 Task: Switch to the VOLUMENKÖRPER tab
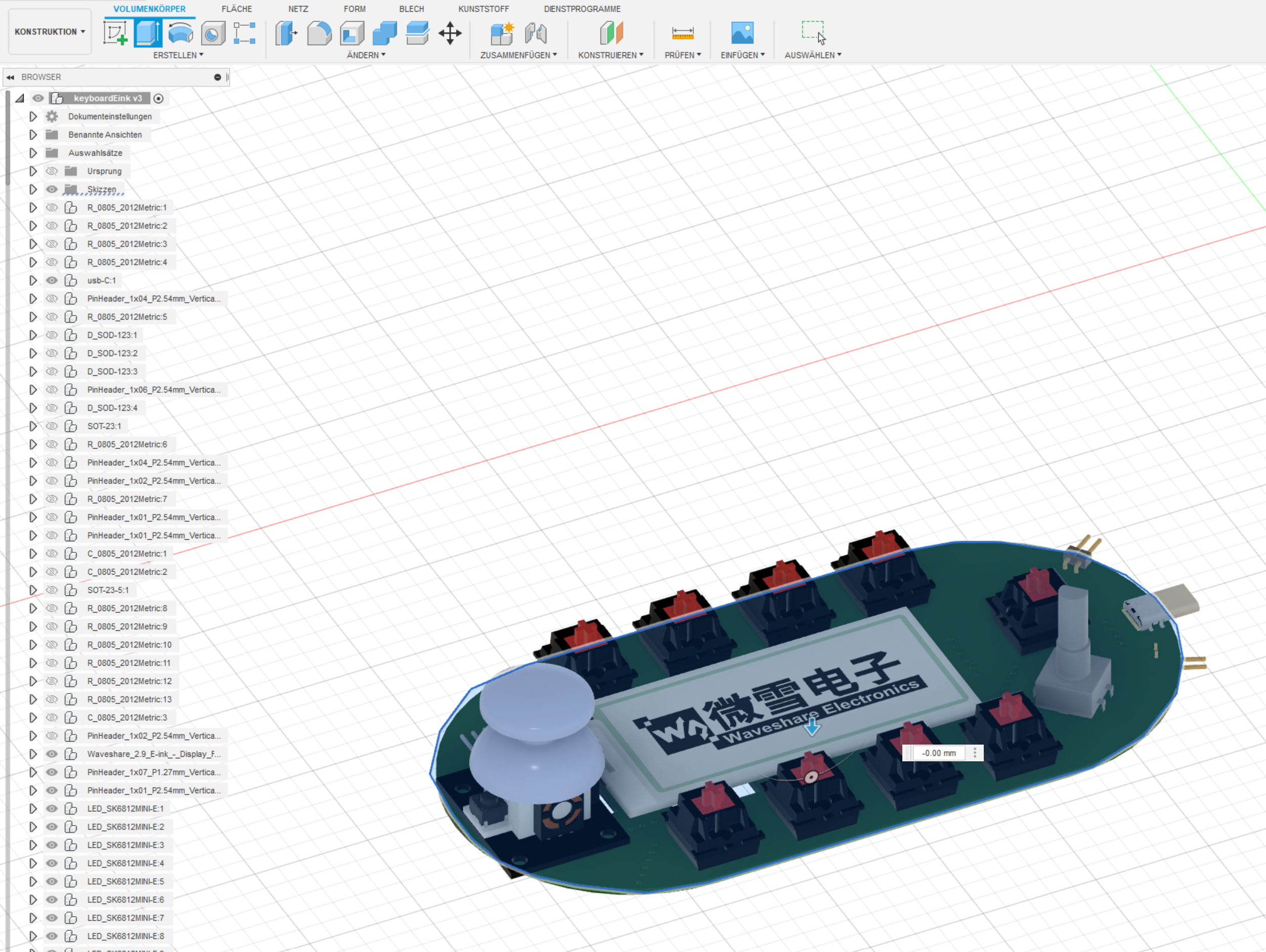click(149, 9)
